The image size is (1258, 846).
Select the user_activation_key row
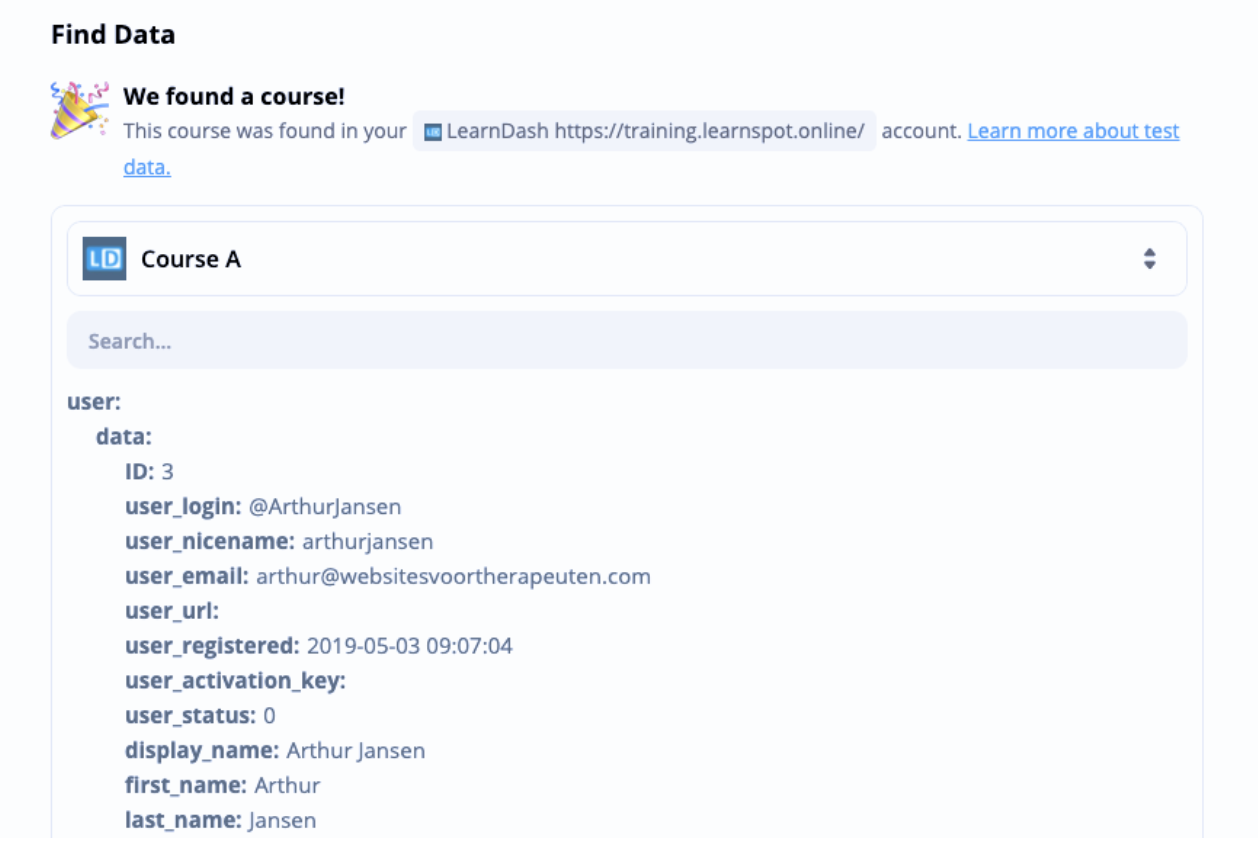(x=235, y=681)
